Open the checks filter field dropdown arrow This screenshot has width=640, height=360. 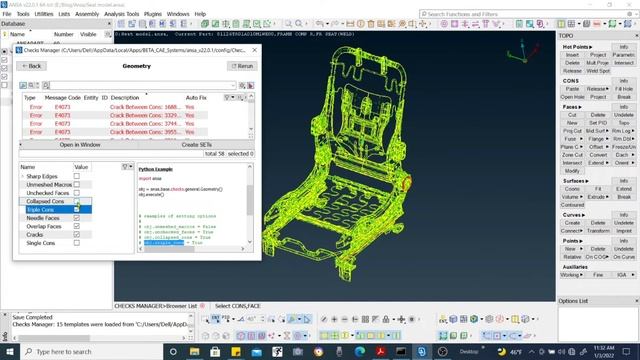[233, 85]
